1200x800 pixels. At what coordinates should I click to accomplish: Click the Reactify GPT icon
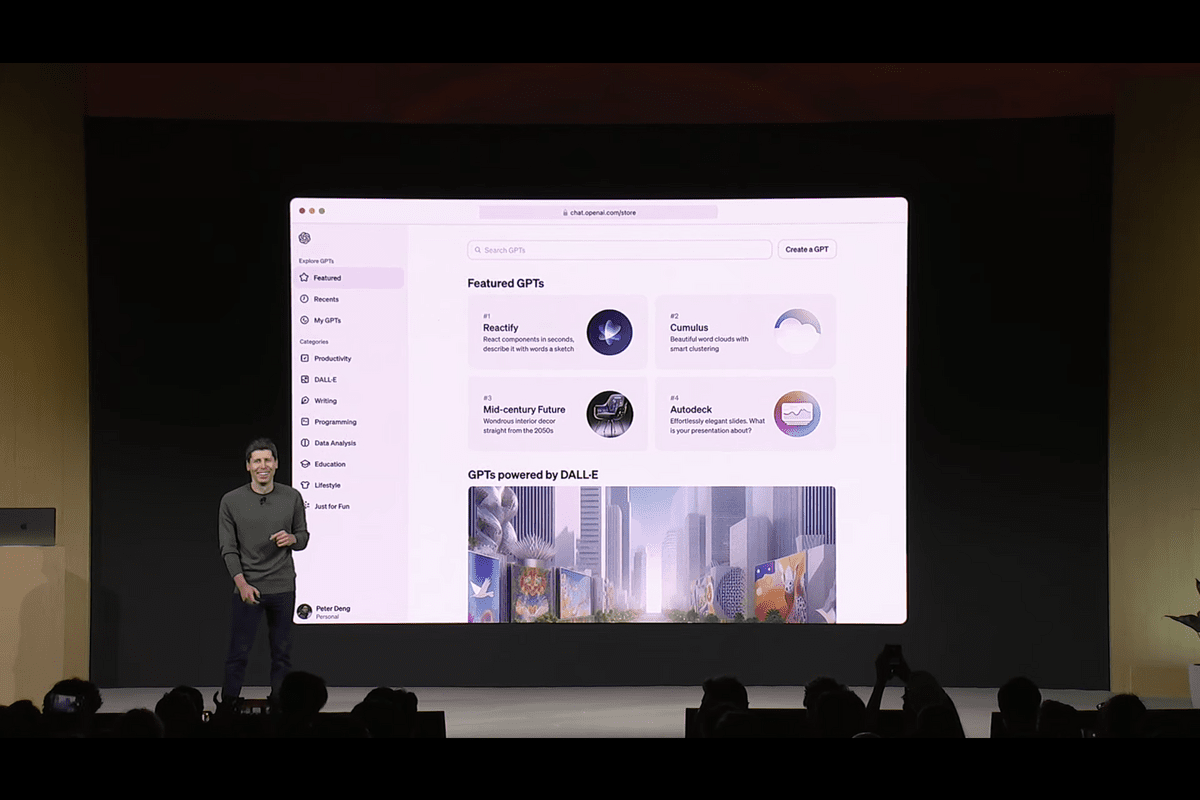[609, 333]
